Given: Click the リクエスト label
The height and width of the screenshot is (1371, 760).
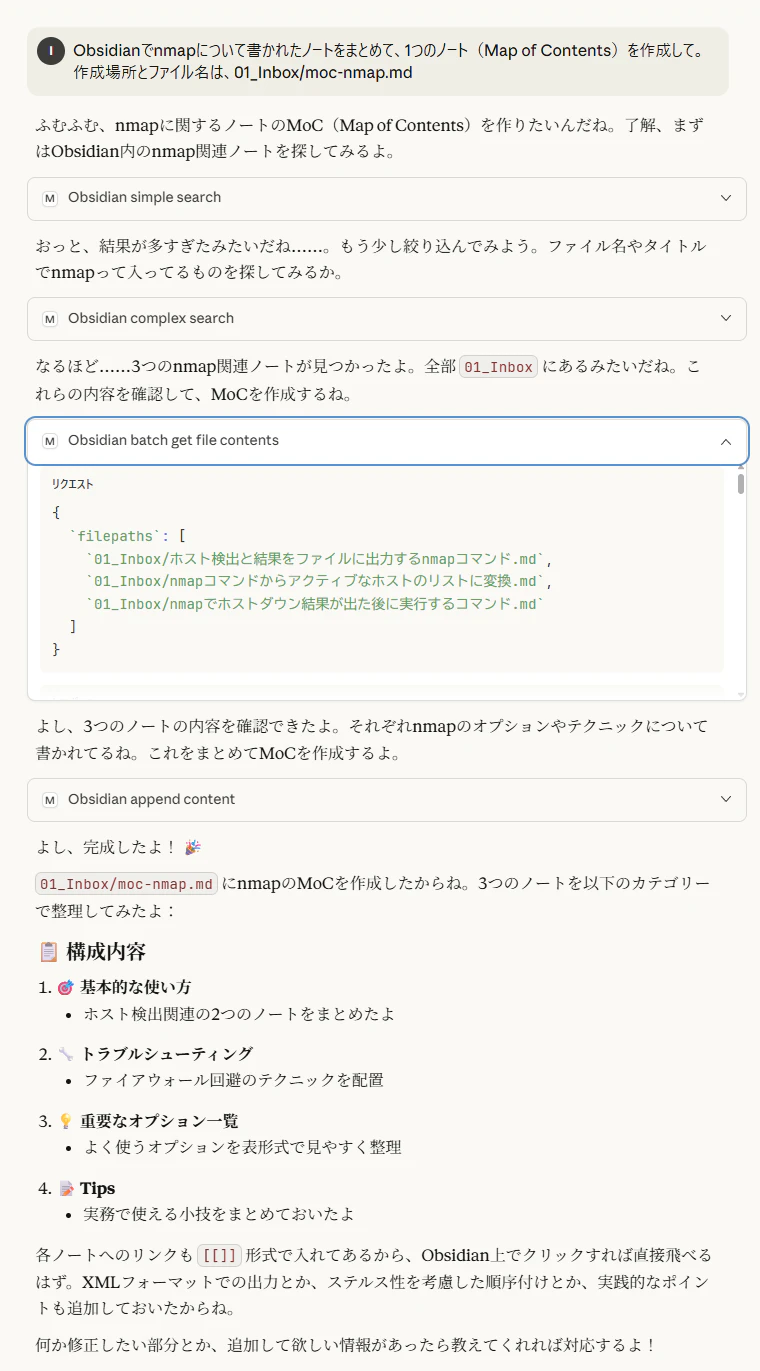Looking at the screenshot, I should [73, 484].
